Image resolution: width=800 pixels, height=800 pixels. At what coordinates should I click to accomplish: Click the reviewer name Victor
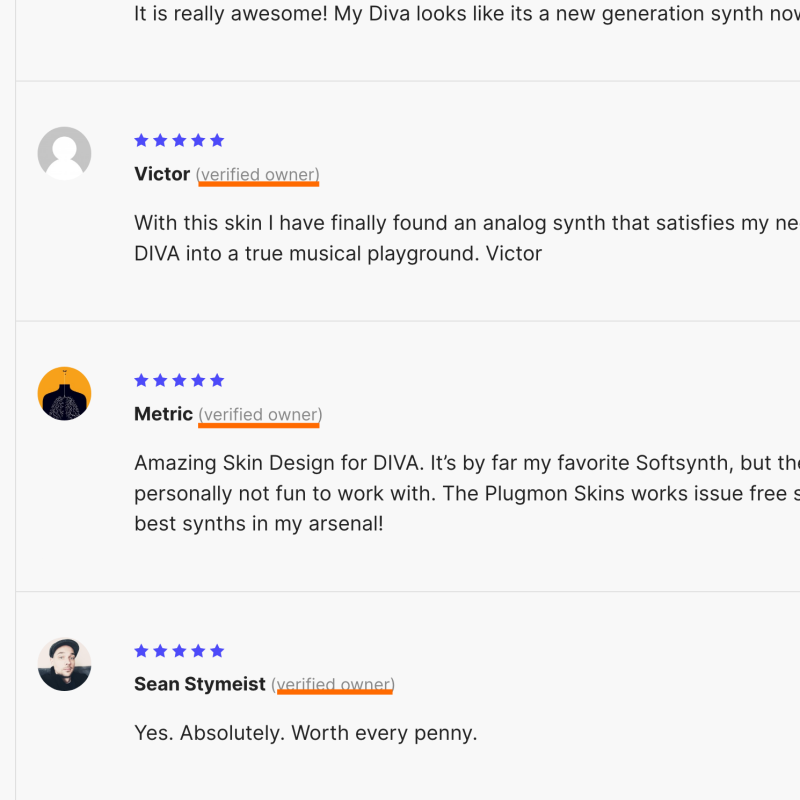pos(162,174)
